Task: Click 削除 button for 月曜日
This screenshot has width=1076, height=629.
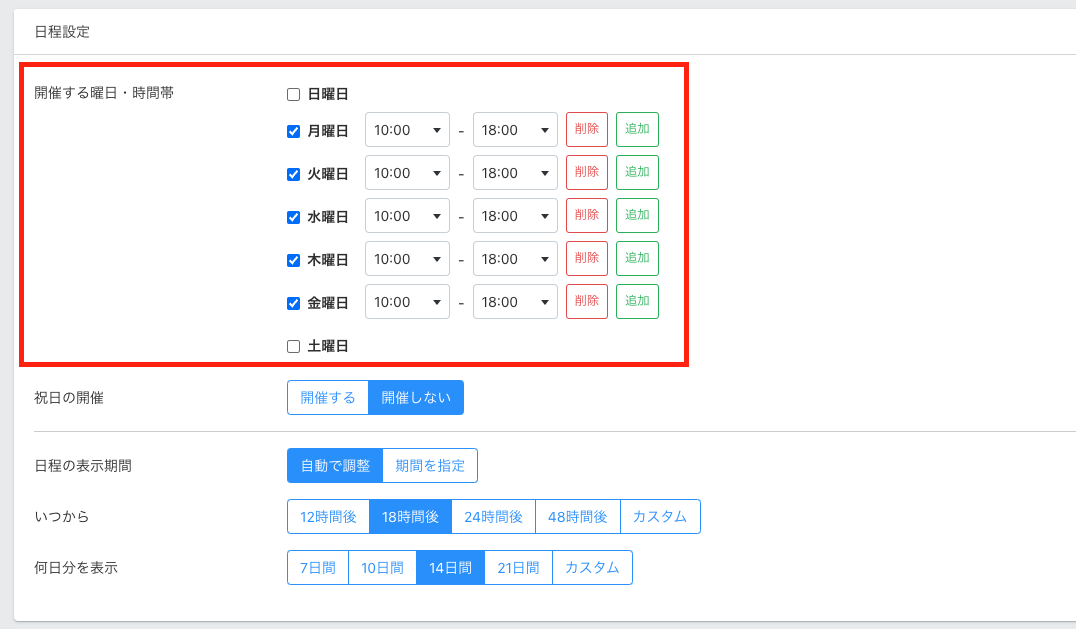Action: click(587, 130)
